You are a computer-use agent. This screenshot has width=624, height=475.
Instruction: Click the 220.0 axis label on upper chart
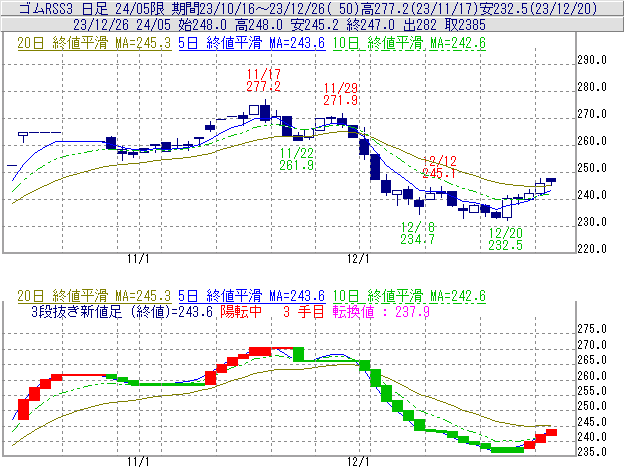(592, 249)
